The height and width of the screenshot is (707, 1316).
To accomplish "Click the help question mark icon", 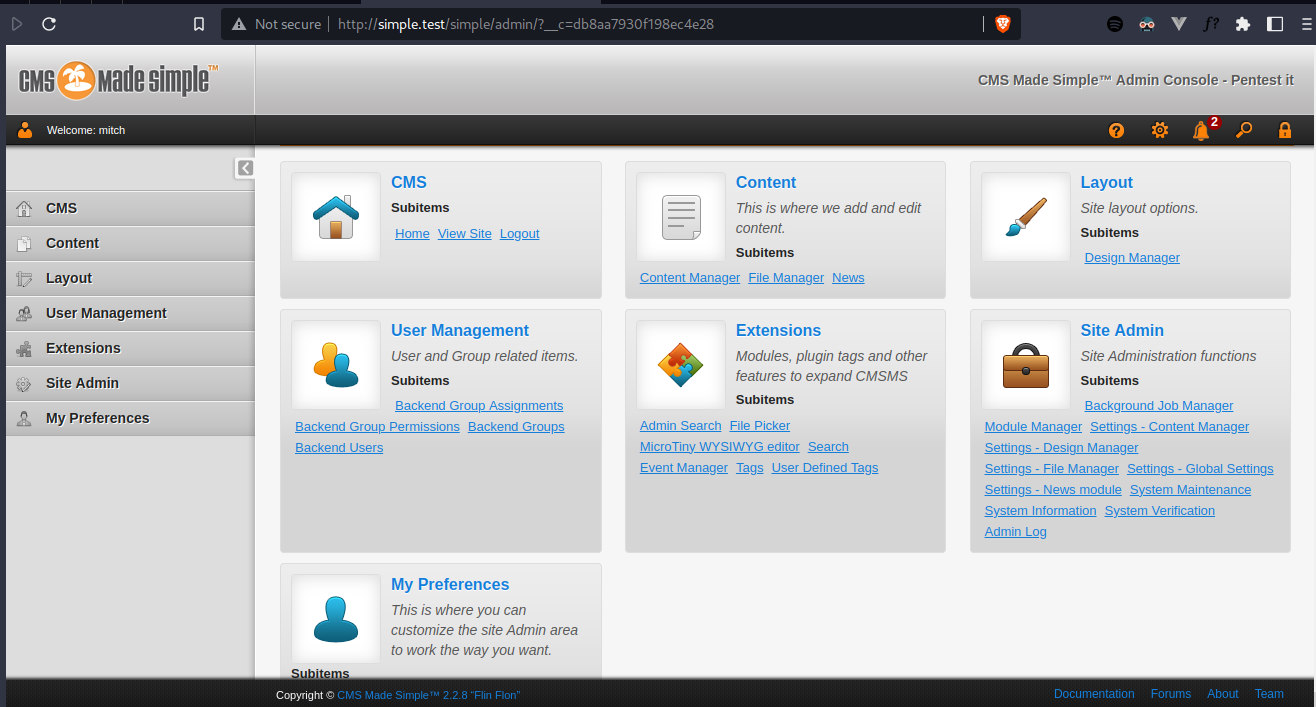I will click(x=1116, y=130).
